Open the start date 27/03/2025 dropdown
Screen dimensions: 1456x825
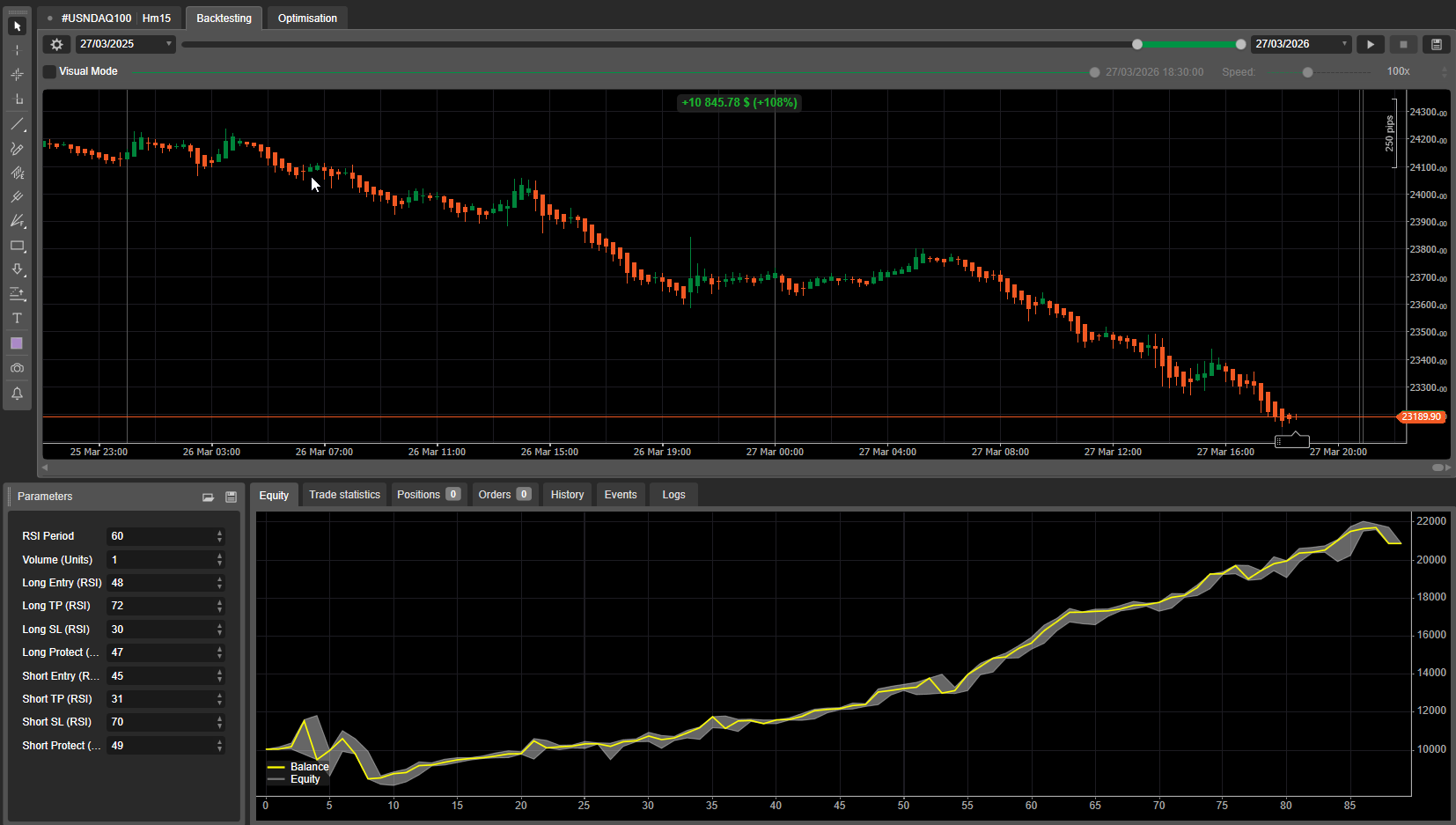(x=169, y=43)
